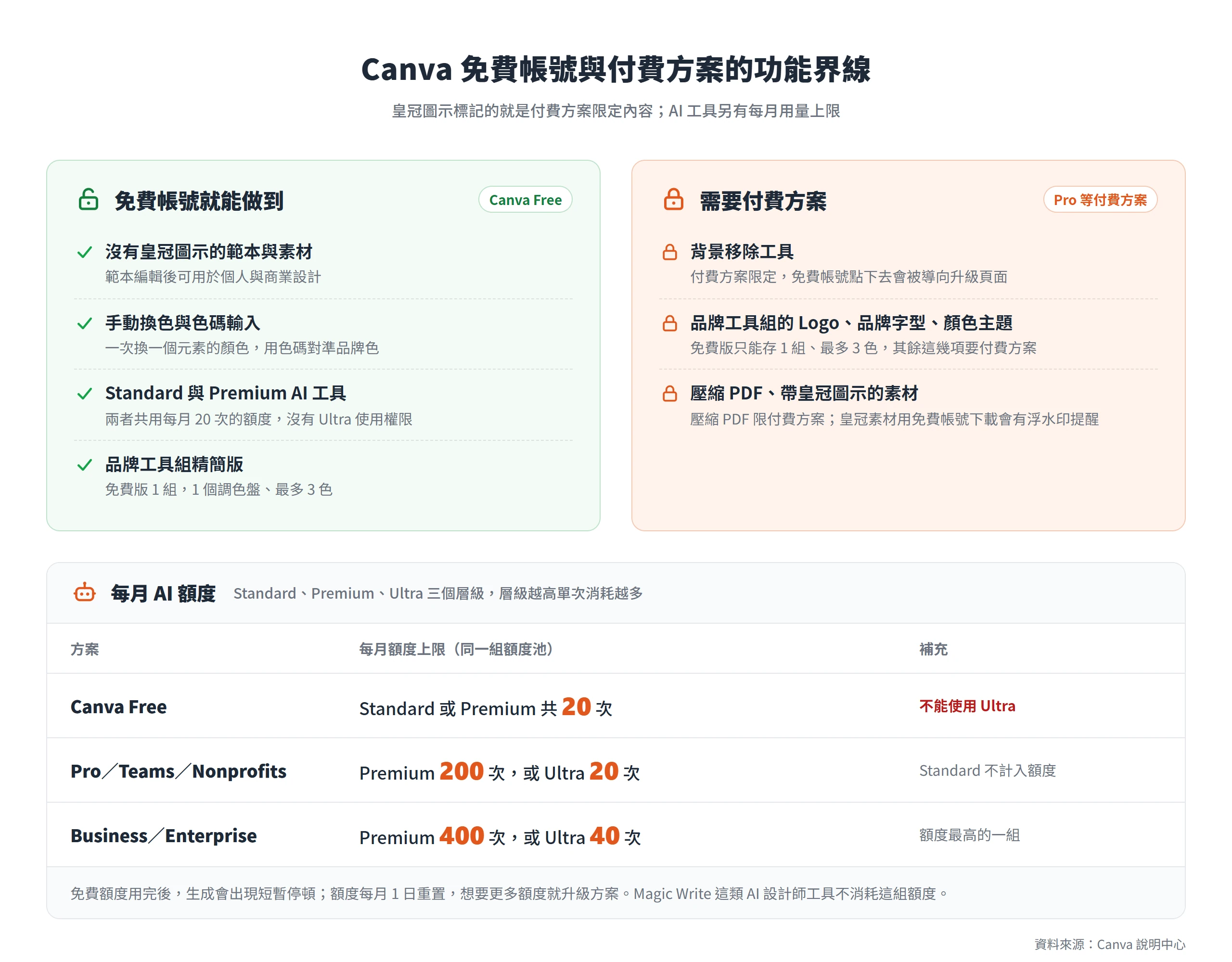Click the 每月 AI 額度 heading
This screenshot has width=1232, height=962.
(x=163, y=593)
